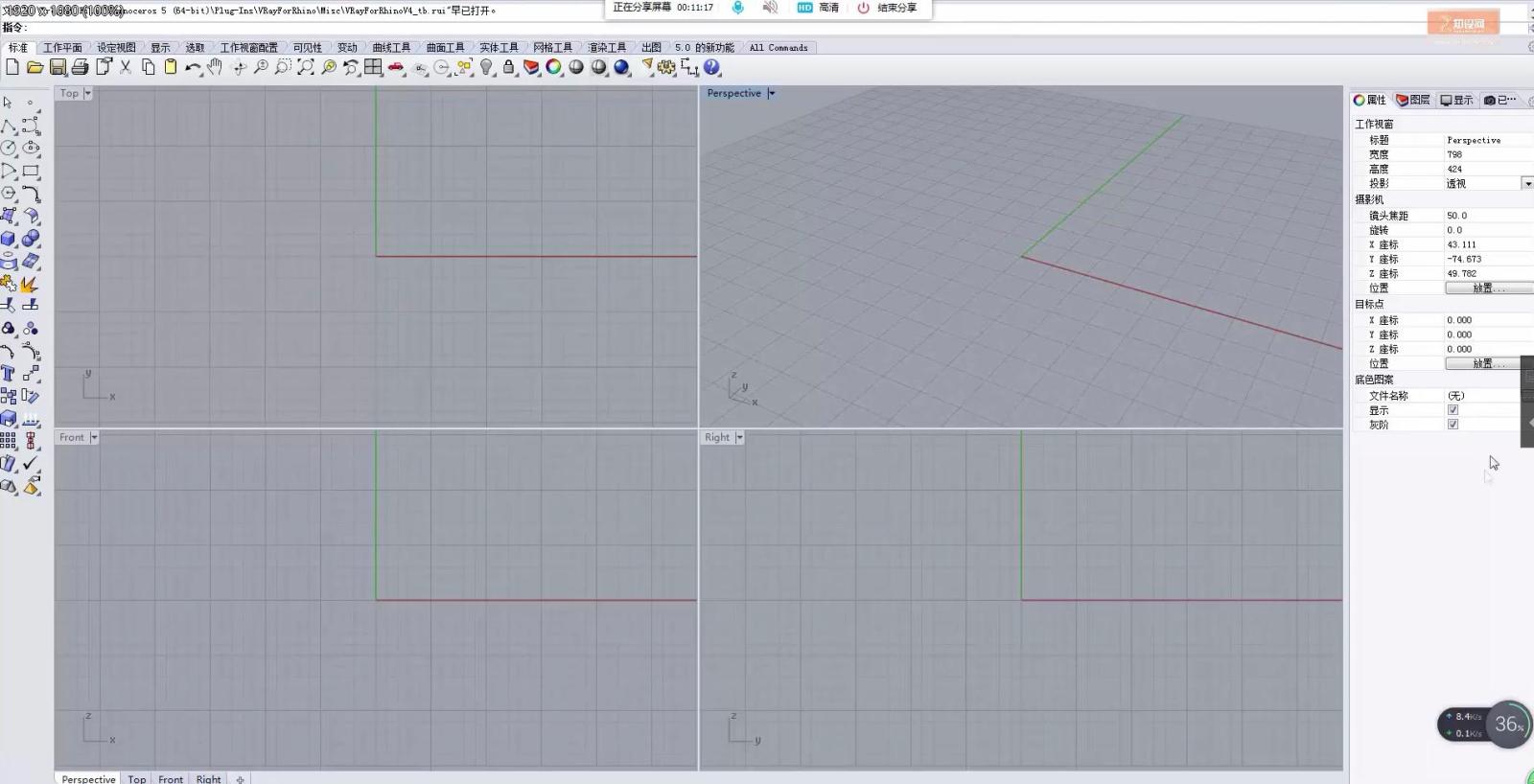
Task: Open the four-viewport layout icon
Action: (373, 67)
